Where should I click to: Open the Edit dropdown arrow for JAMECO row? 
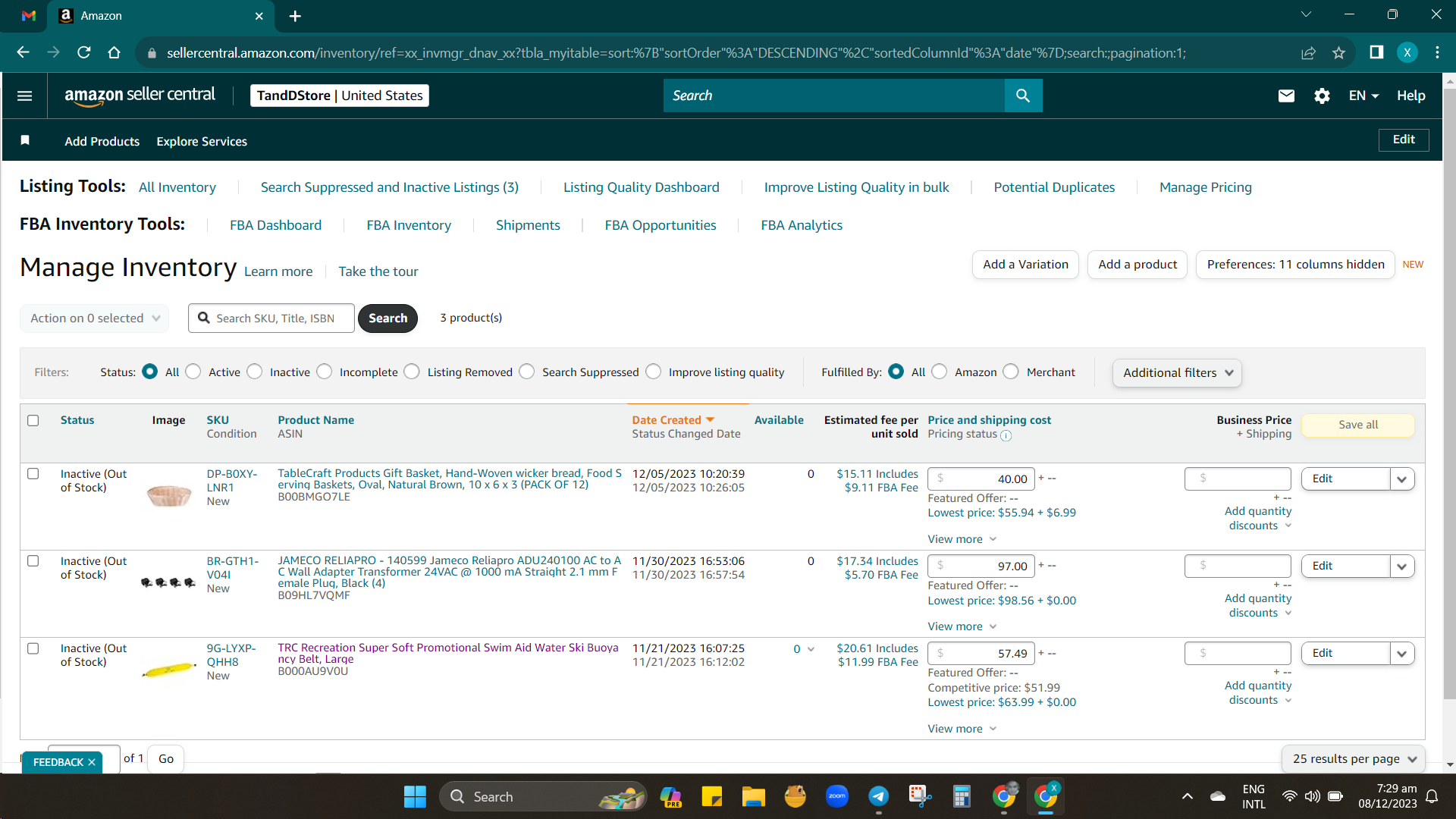click(1402, 566)
